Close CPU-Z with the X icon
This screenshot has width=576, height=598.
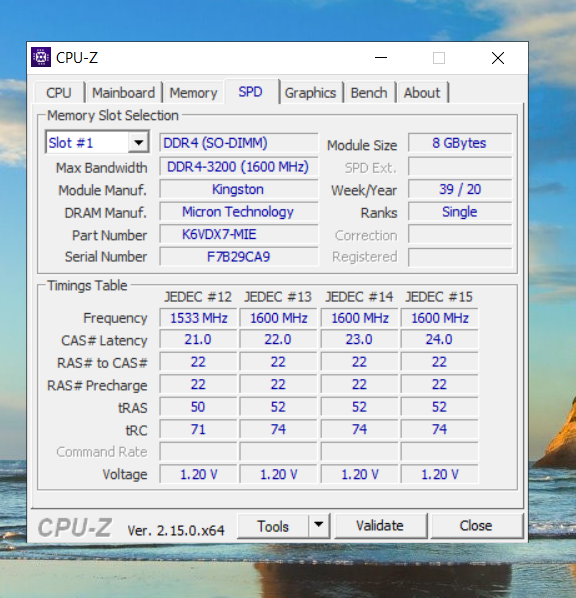coord(498,58)
